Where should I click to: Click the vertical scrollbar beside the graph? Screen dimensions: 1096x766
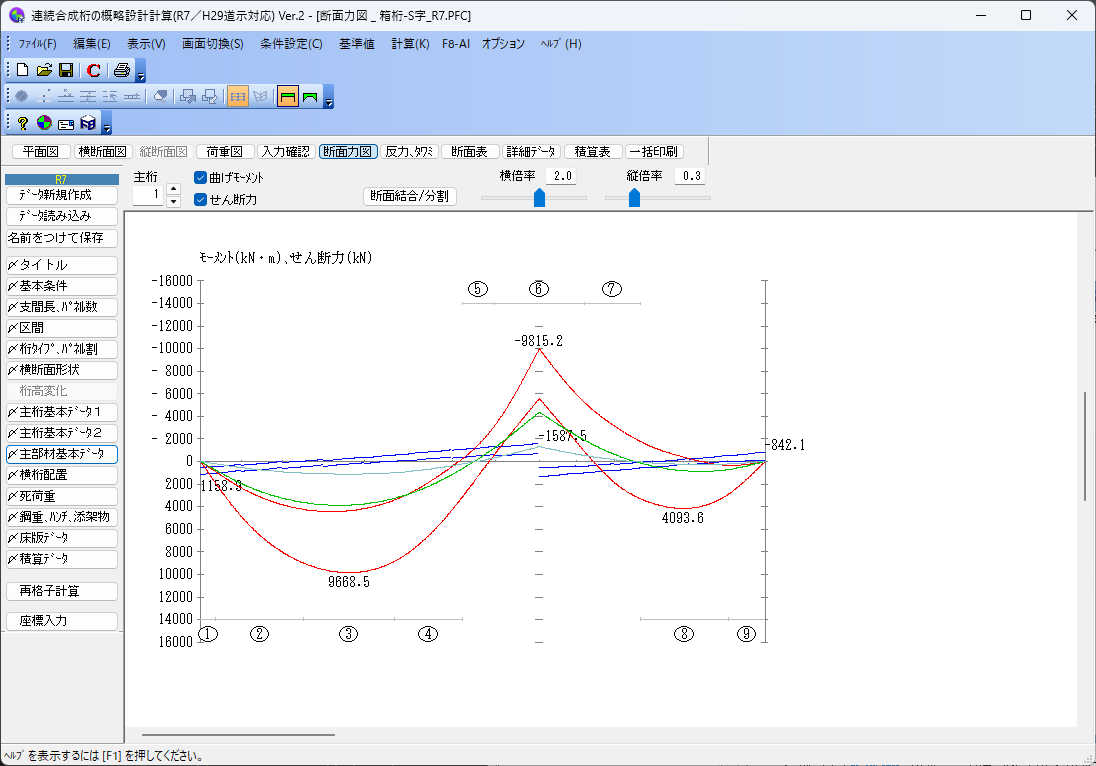pos(1086,446)
